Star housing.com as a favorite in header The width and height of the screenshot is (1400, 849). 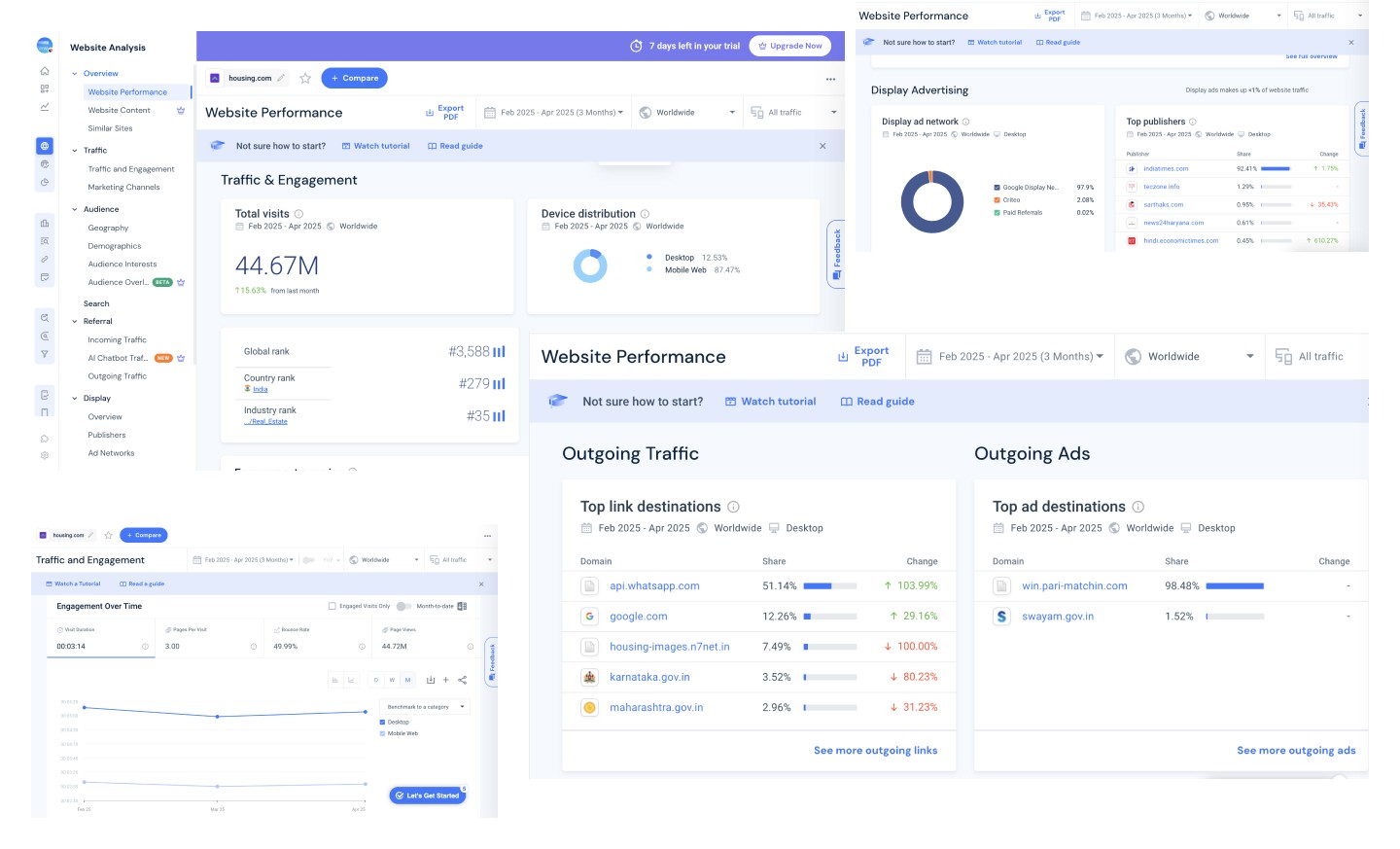point(305,78)
